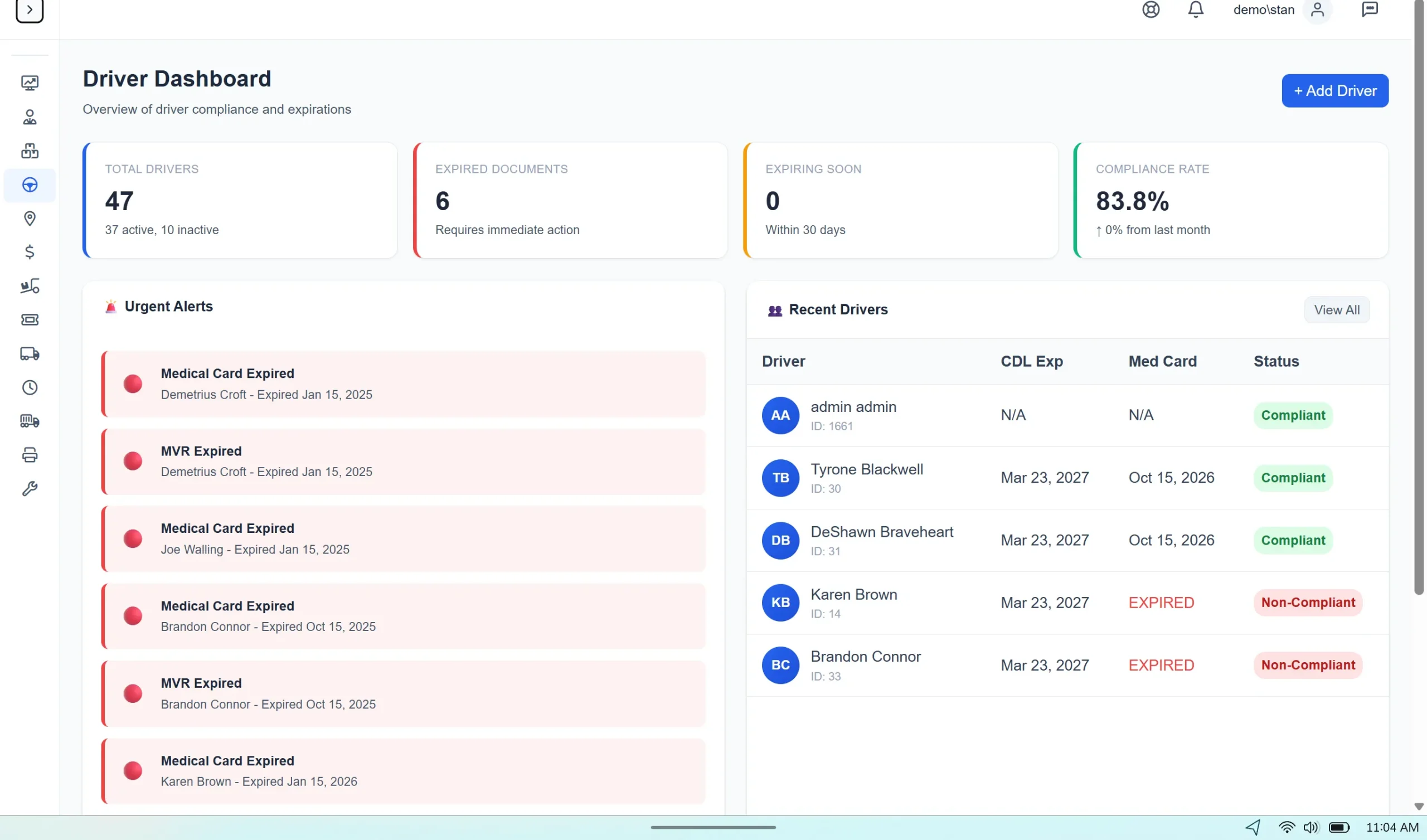The width and height of the screenshot is (1427, 840).
Task: Open the wrench maintenance settings
Action: (30, 488)
